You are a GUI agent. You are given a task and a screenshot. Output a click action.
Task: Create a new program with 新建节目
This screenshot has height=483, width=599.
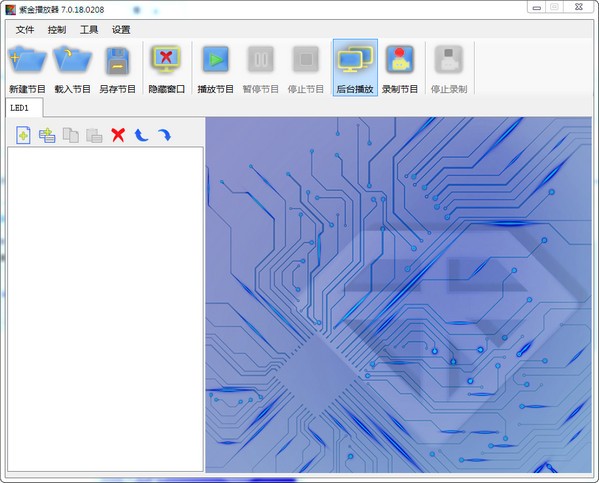click(x=27, y=68)
